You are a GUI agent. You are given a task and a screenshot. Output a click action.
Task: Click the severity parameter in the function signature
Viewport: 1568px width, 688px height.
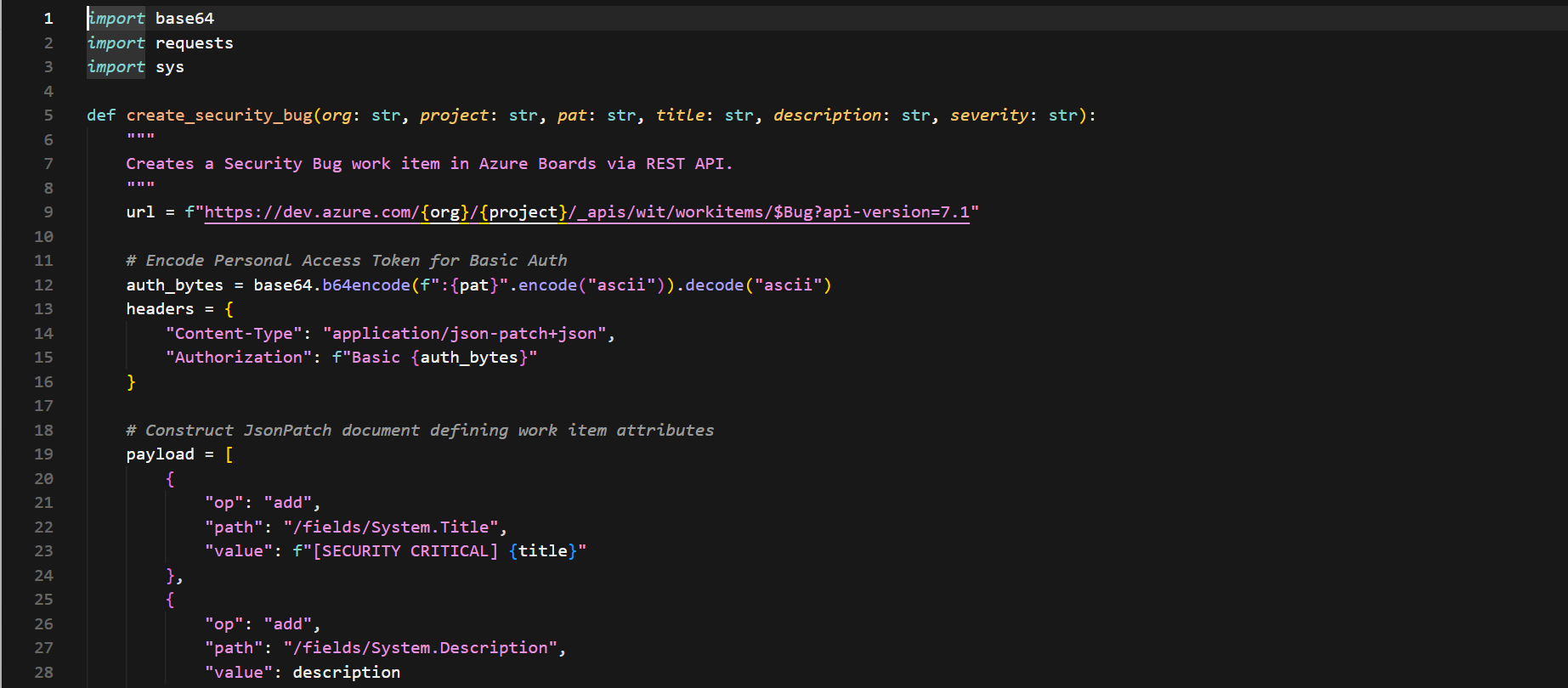tap(988, 116)
